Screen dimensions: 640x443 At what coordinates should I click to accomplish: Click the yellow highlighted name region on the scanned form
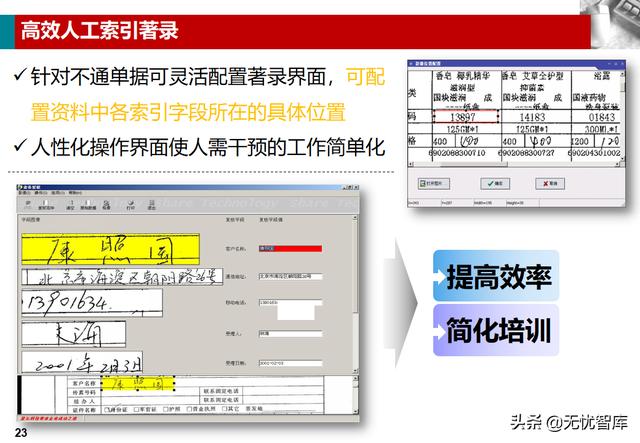click(138, 383)
